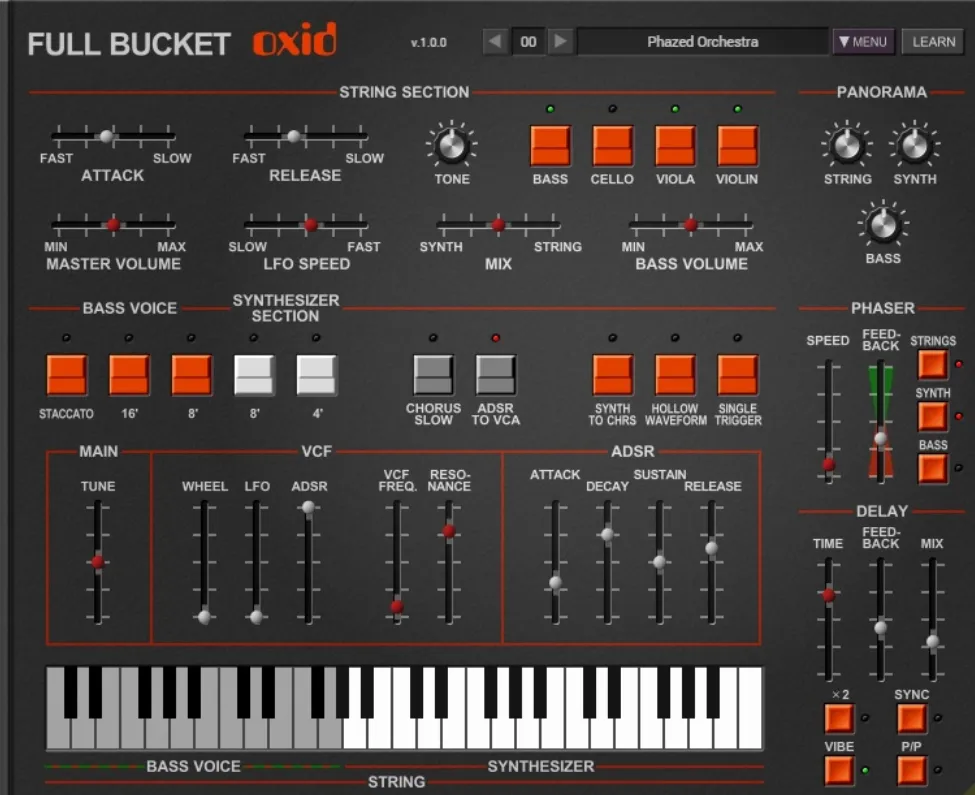Toggle the delay SYNC button
Viewport: 975px width, 795px height.
[912, 718]
